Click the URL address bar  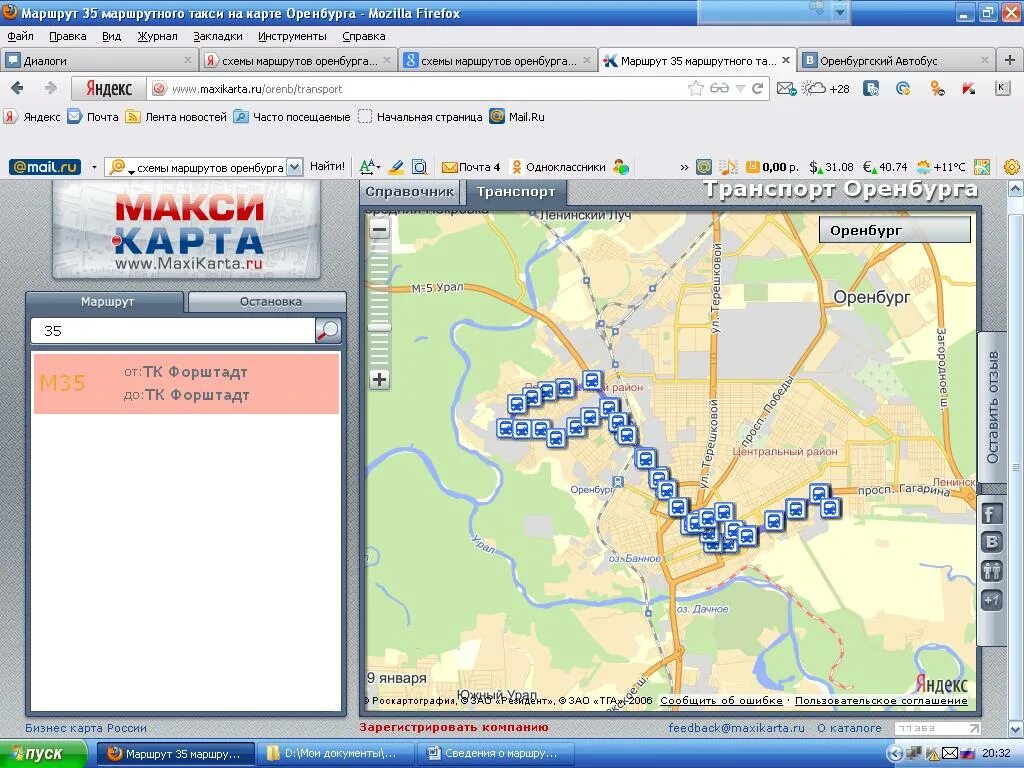(x=424, y=89)
